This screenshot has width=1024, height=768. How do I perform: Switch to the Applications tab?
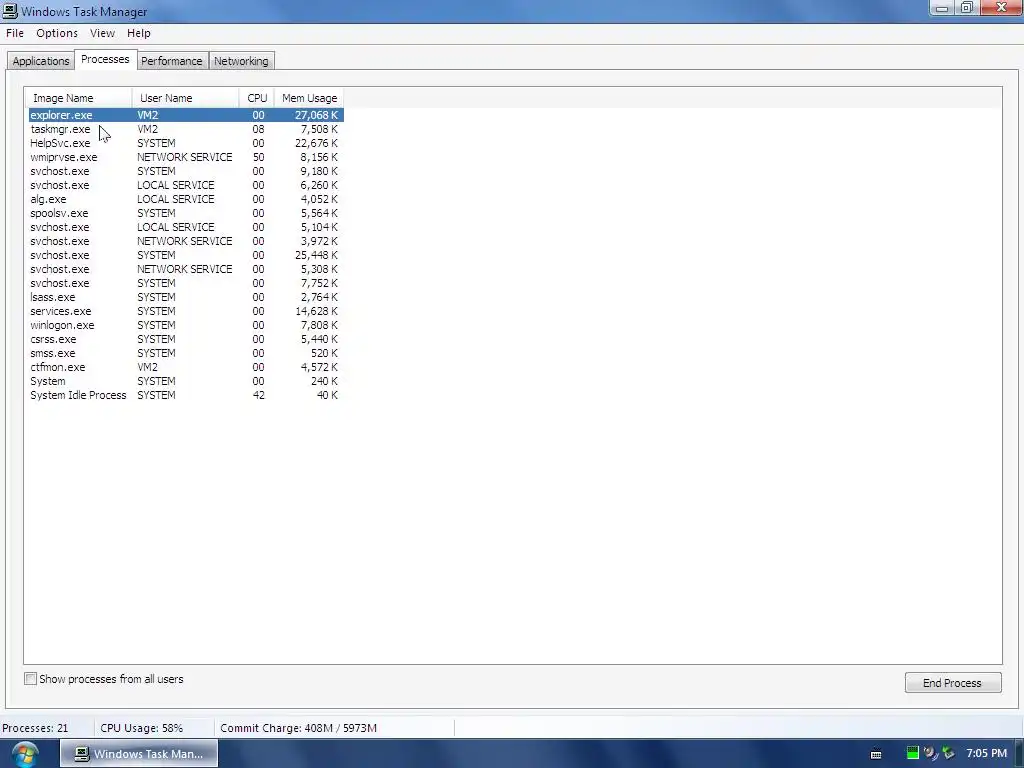40,61
